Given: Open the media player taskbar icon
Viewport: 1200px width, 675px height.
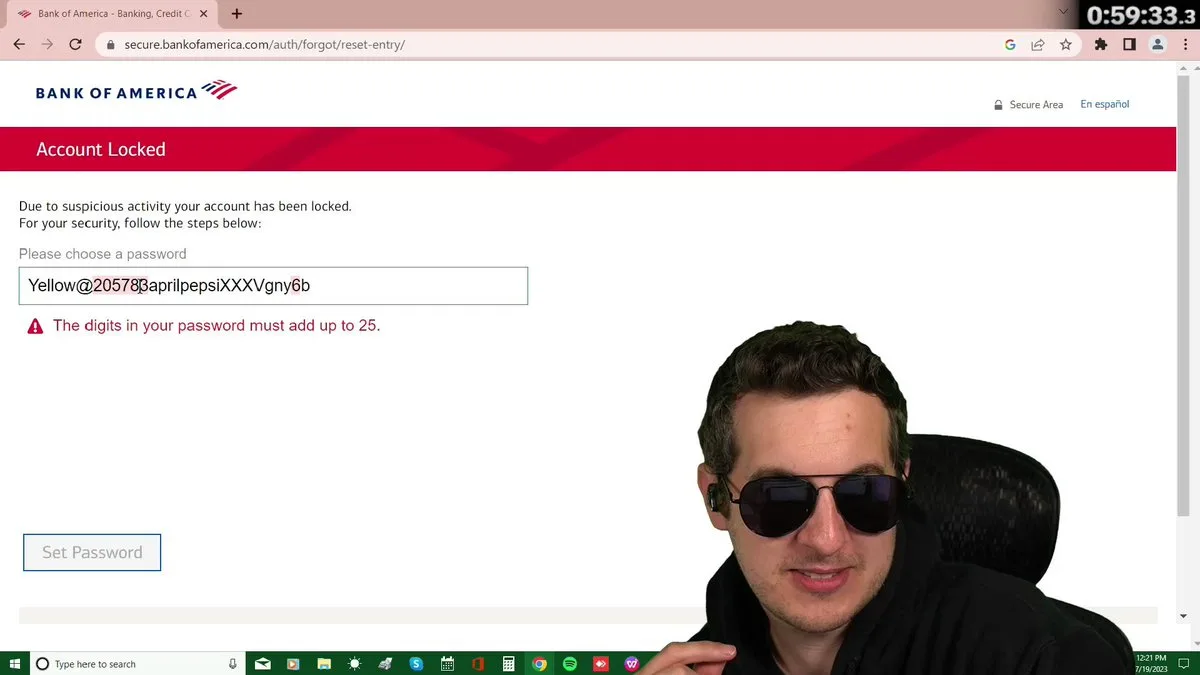Looking at the screenshot, I should click(x=293, y=664).
